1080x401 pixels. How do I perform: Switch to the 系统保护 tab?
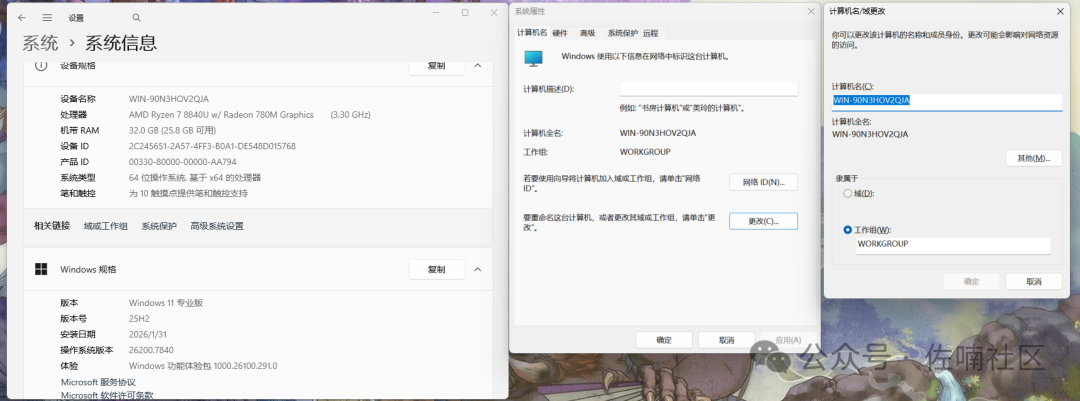point(623,33)
